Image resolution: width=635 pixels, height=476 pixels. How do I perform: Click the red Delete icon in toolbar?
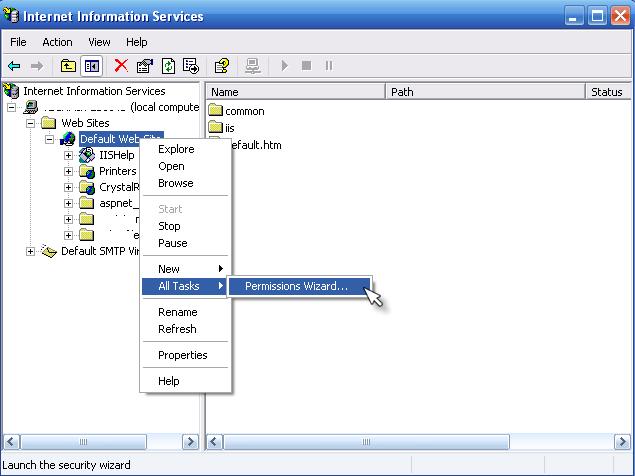(x=121, y=66)
